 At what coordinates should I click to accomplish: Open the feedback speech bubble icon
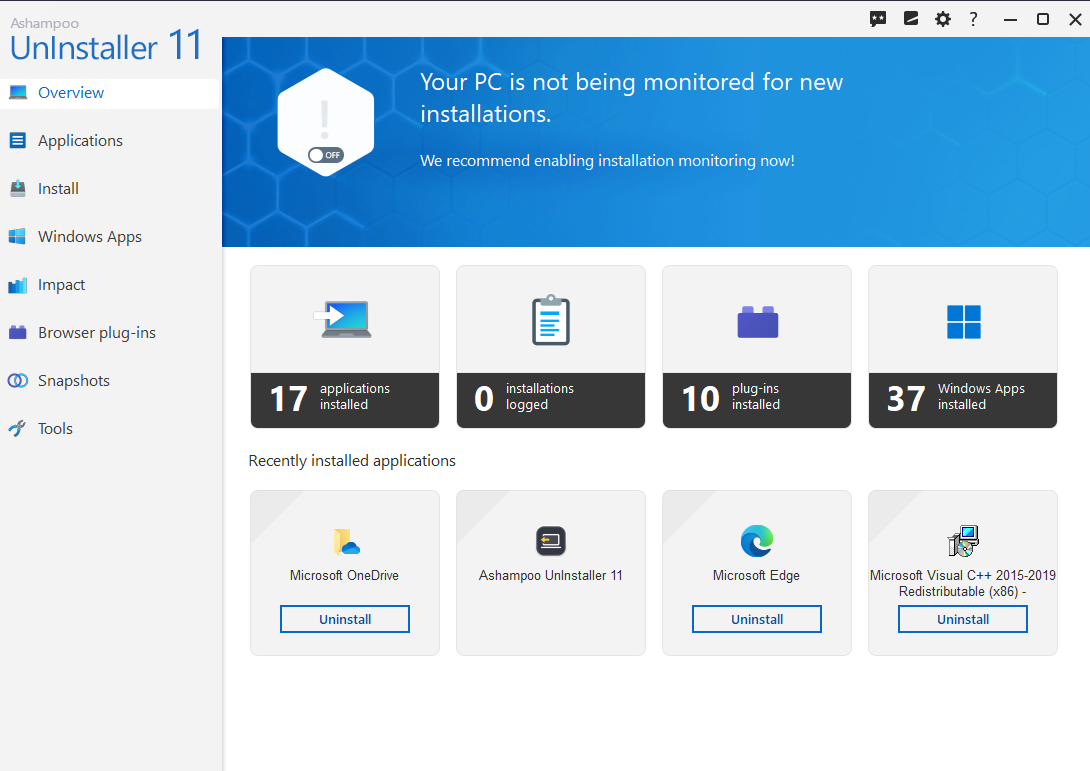coord(878,19)
